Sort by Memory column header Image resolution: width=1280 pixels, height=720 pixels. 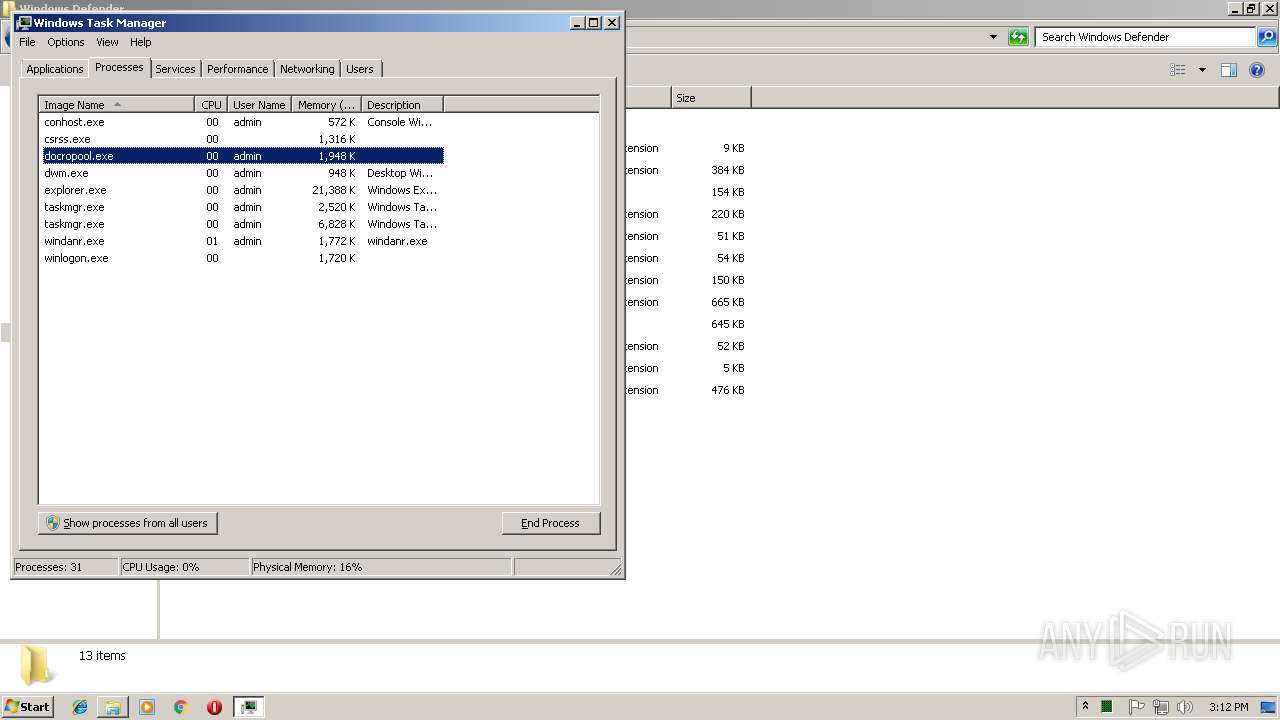326,105
